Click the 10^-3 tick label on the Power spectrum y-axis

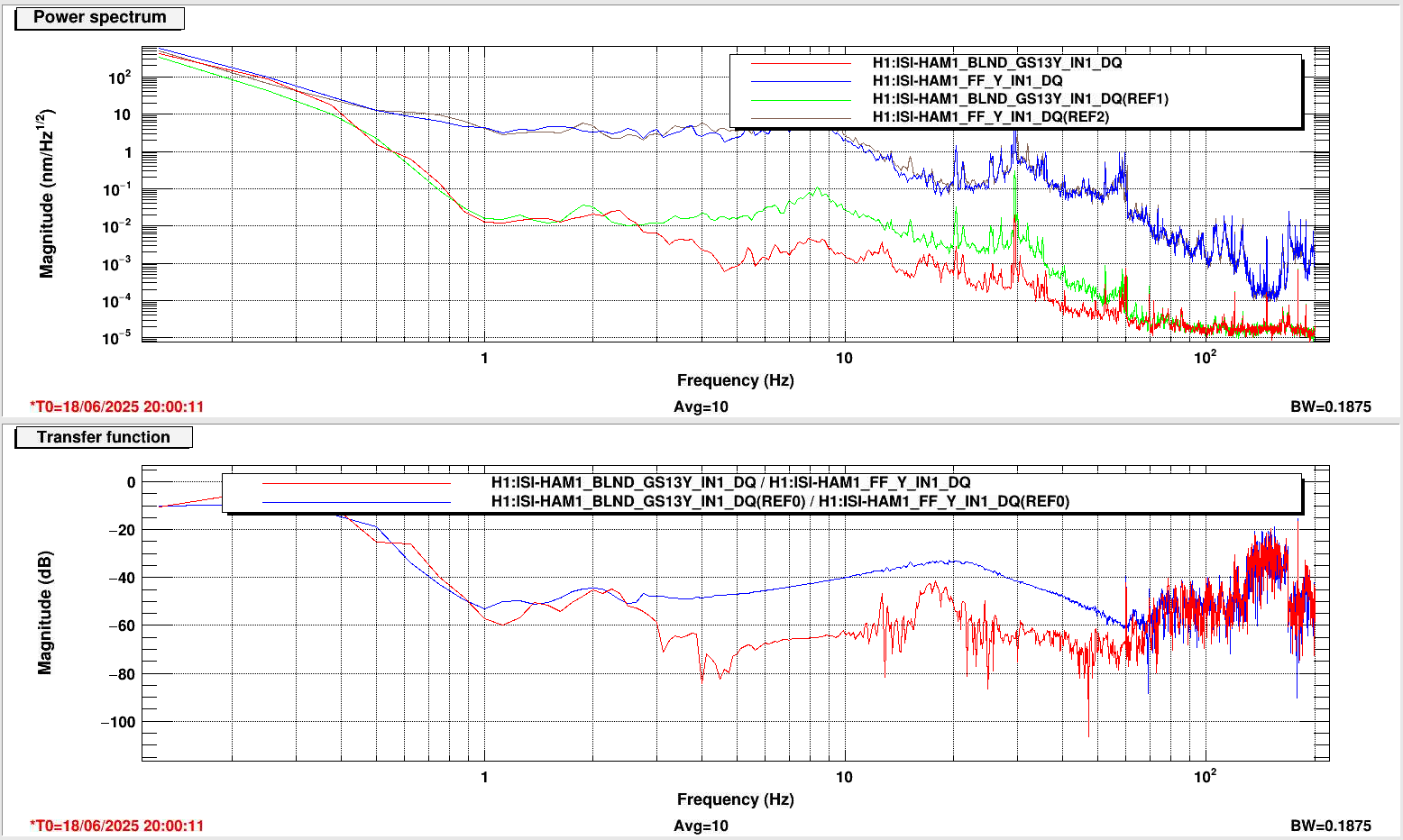117,263
